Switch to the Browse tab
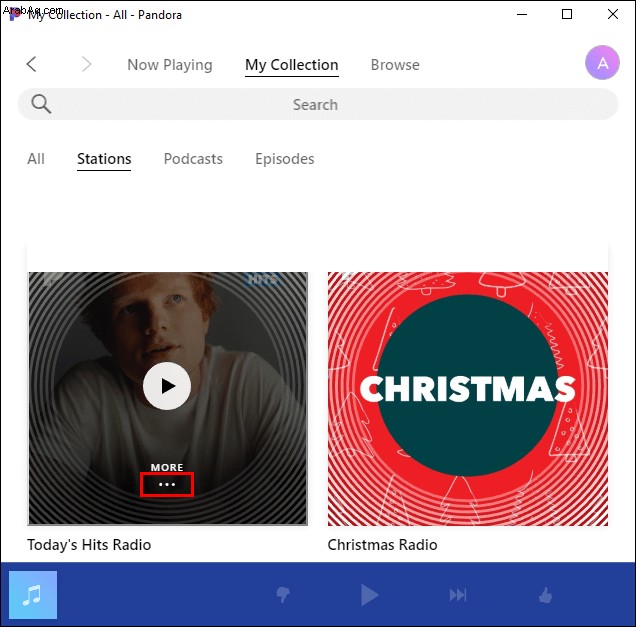636x627 pixels. tap(395, 65)
